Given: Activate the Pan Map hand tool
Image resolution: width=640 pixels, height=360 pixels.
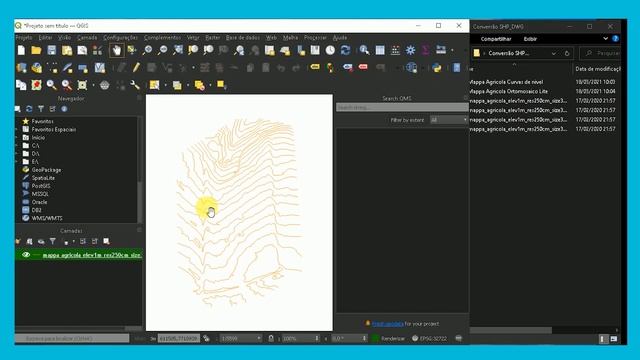Looking at the screenshot, I should pos(117,50).
